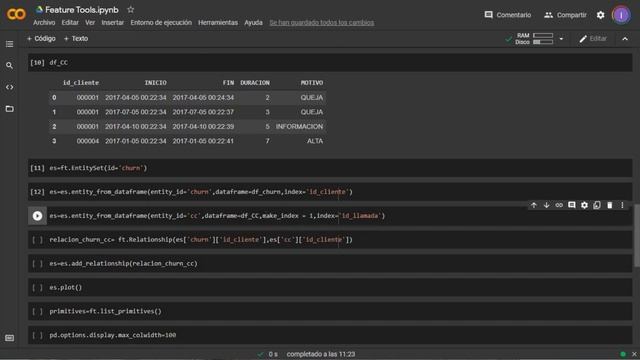Click the Compartir button
This screenshot has width=640, height=360.
click(x=565, y=15)
